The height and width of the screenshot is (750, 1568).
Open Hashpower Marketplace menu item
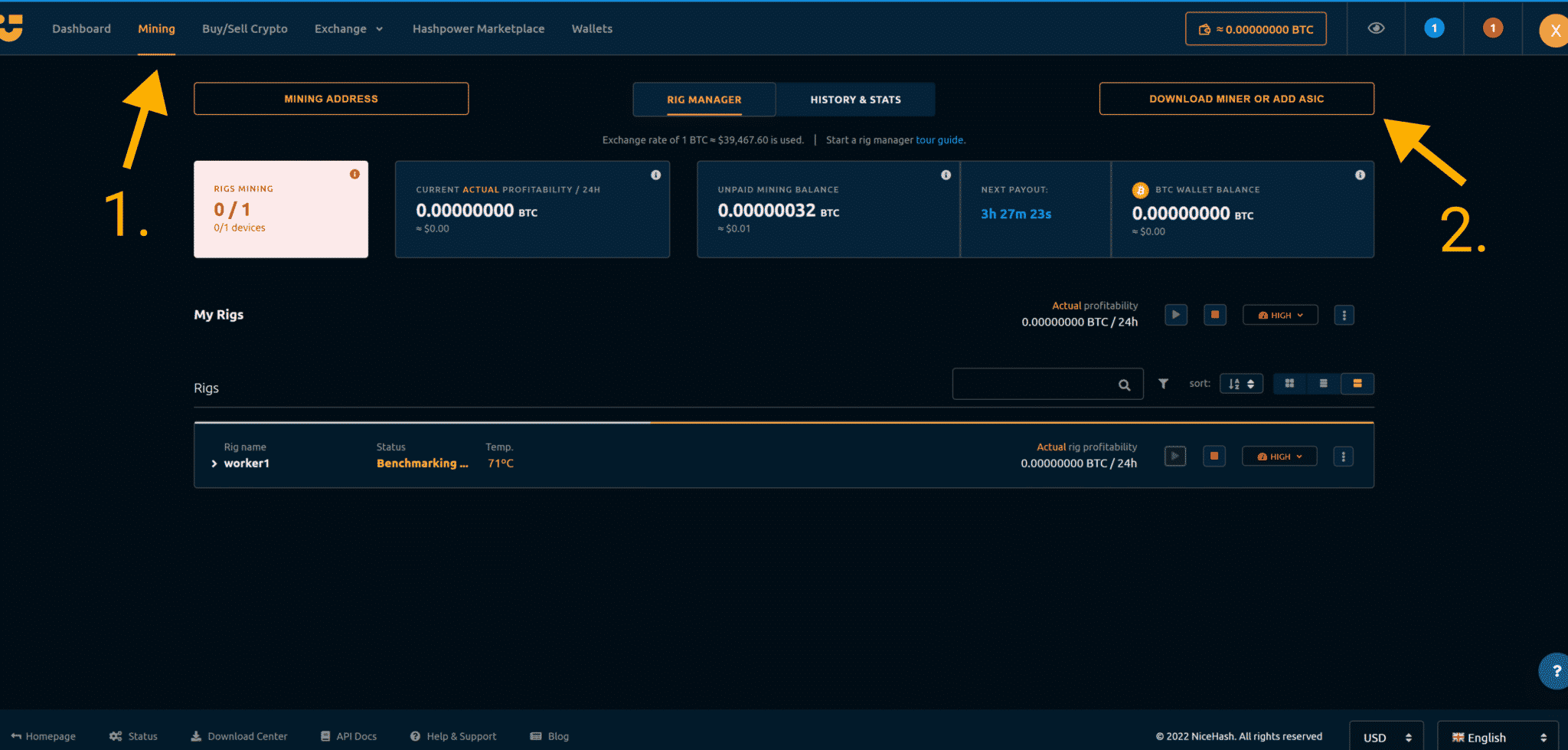coord(479,29)
